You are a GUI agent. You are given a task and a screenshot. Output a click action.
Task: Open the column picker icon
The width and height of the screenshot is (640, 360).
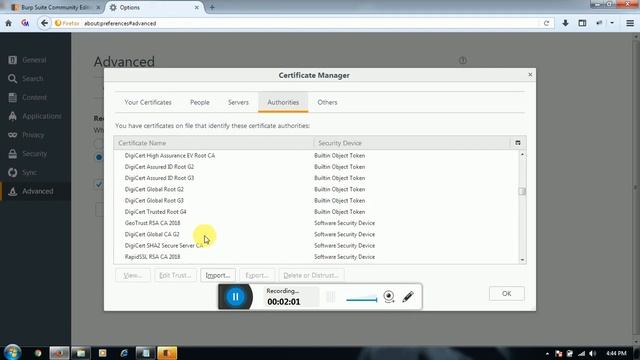tap(518, 143)
